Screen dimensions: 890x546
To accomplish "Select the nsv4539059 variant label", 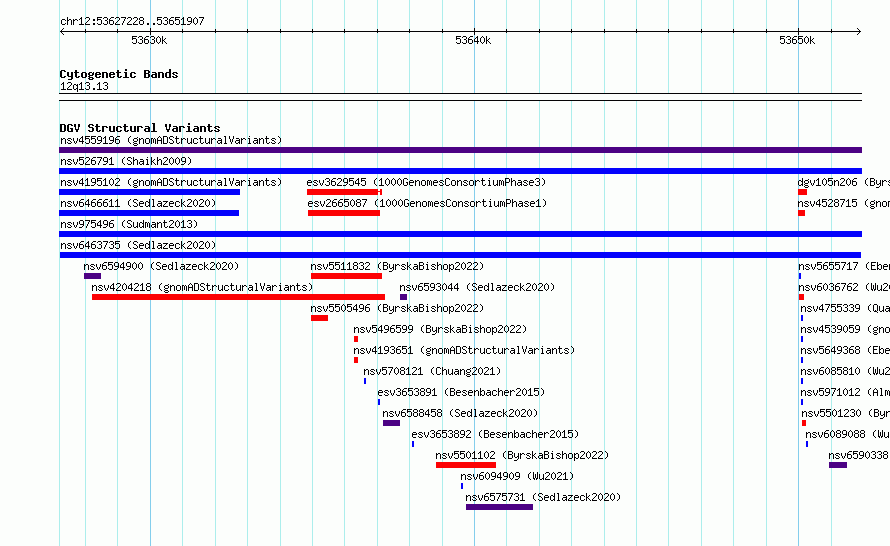I will coord(845,329).
